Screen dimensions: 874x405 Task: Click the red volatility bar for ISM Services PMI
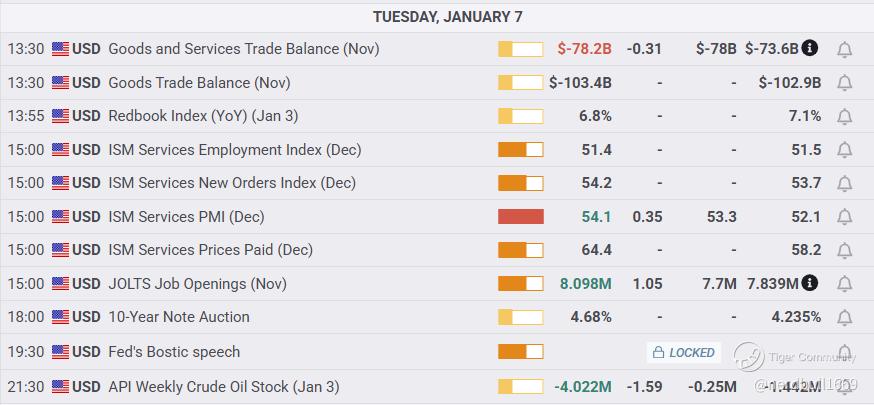(x=520, y=217)
